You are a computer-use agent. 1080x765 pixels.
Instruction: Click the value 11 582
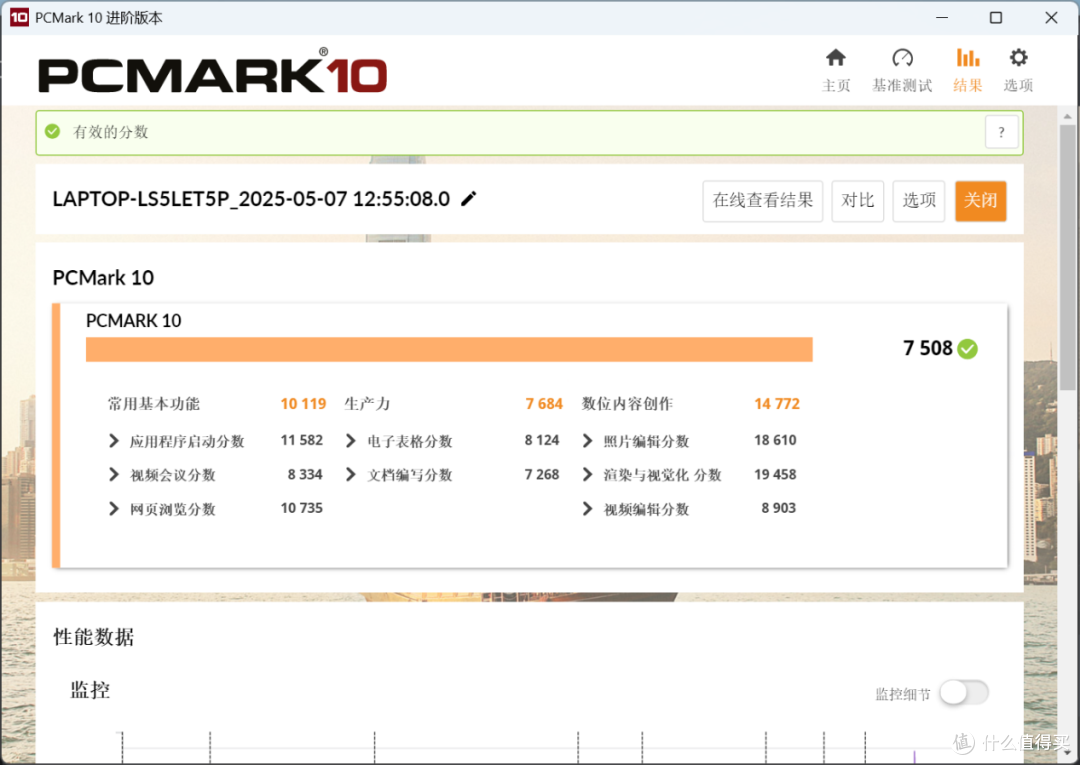[x=302, y=440]
